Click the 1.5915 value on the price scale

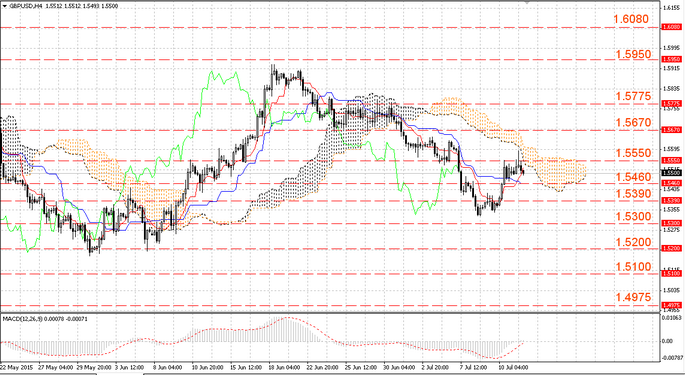pos(672,68)
